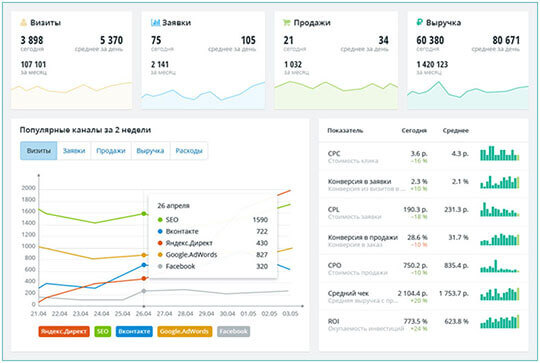
Task: Toggle the SEO legend series
Action: [x=103, y=331]
